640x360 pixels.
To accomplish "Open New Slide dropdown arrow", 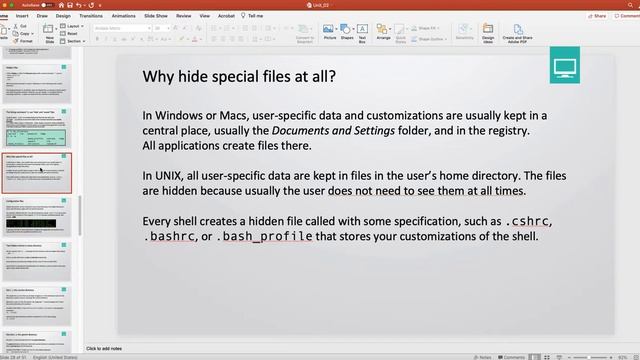I will click(x=56, y=29).
